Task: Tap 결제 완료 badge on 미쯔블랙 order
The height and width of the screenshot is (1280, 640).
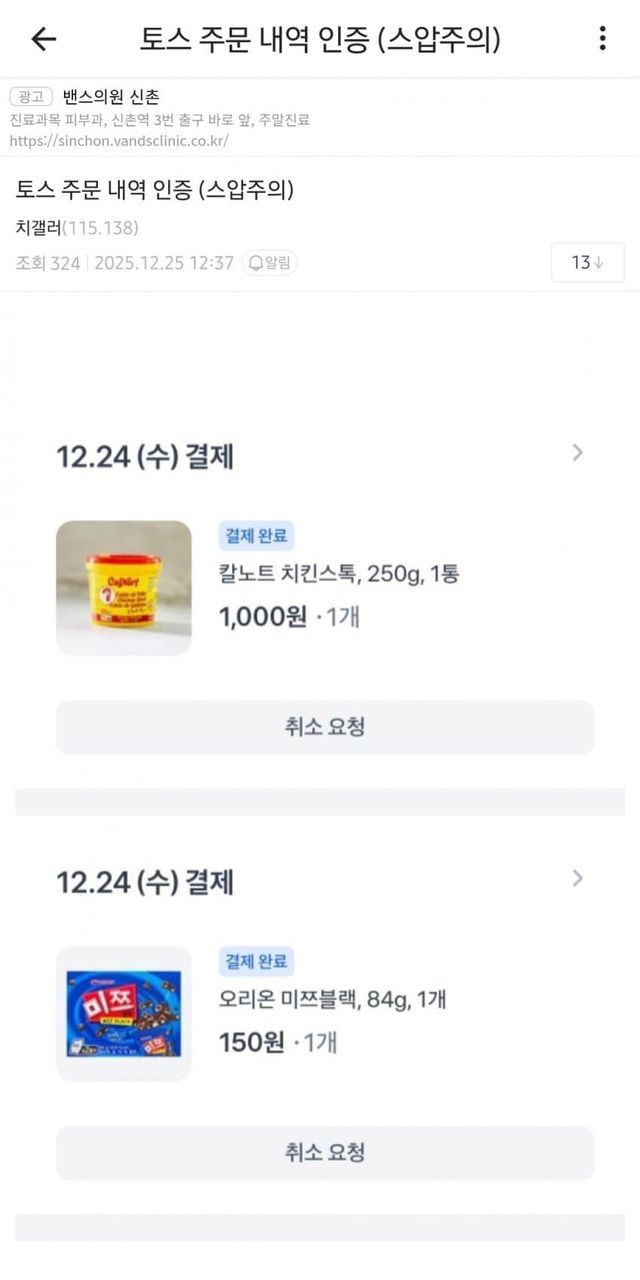Action: click(x=256, y=962)
